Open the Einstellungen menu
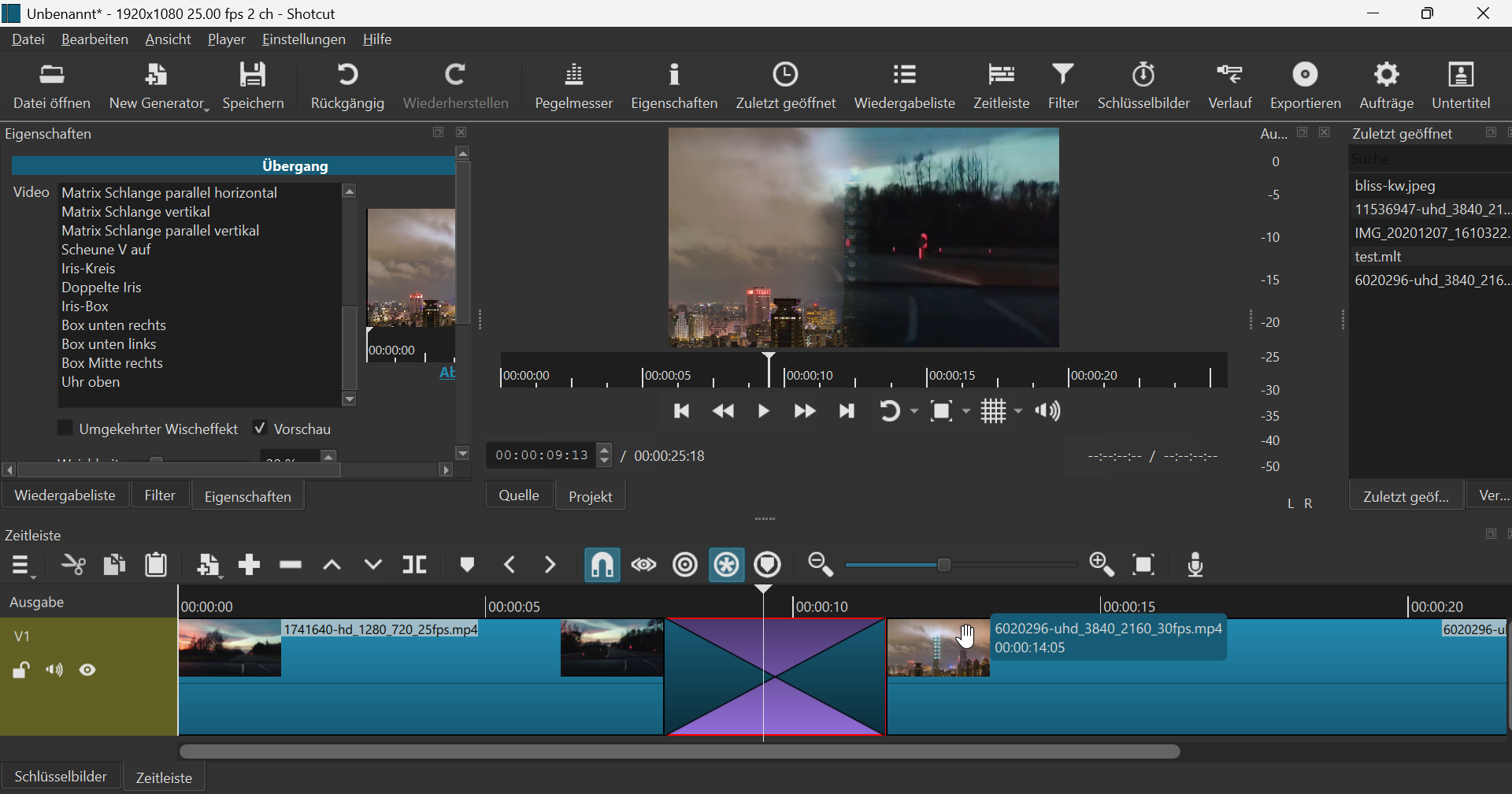 [303, 39]
